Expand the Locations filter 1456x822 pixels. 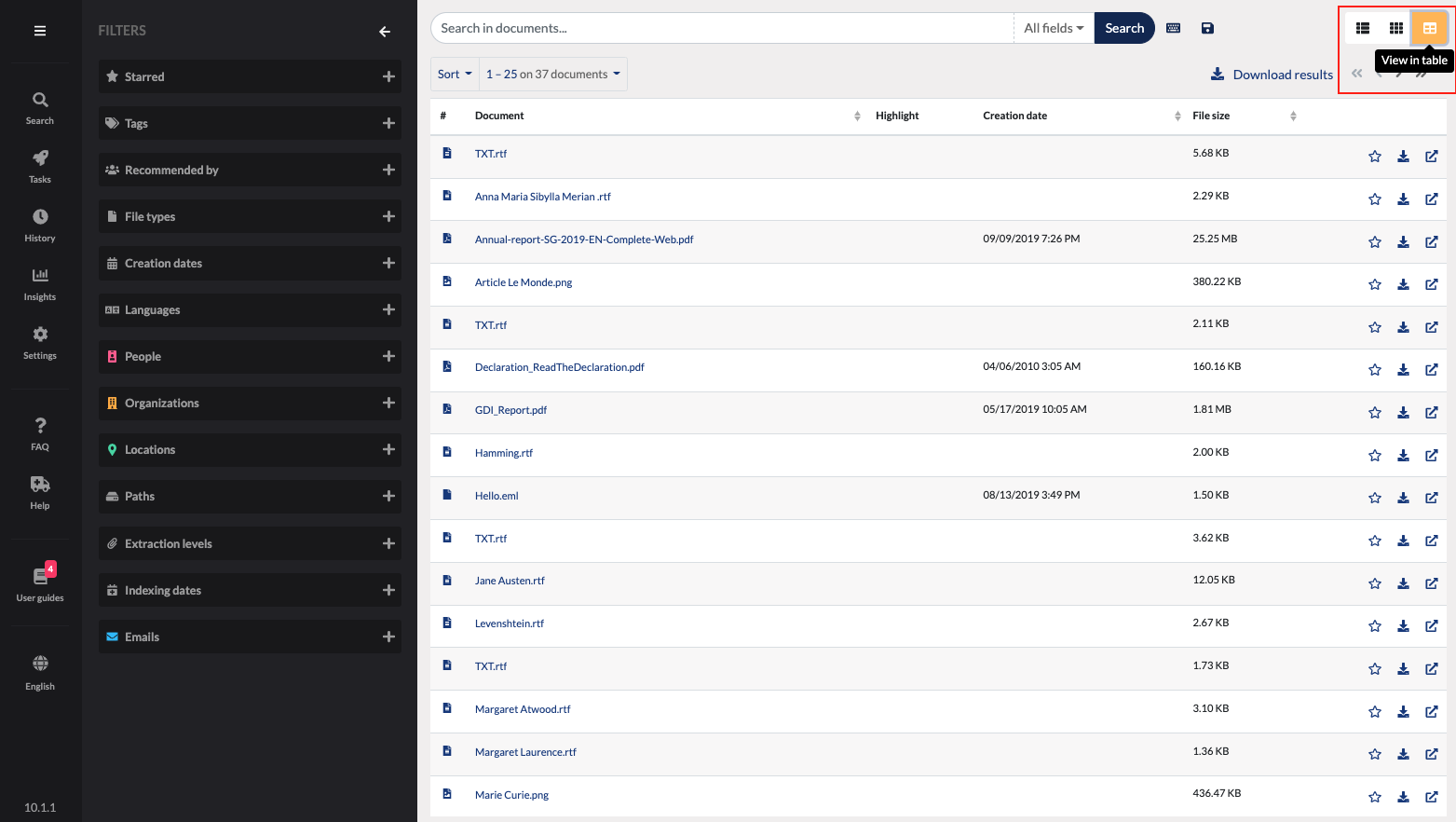coord(389,449)
